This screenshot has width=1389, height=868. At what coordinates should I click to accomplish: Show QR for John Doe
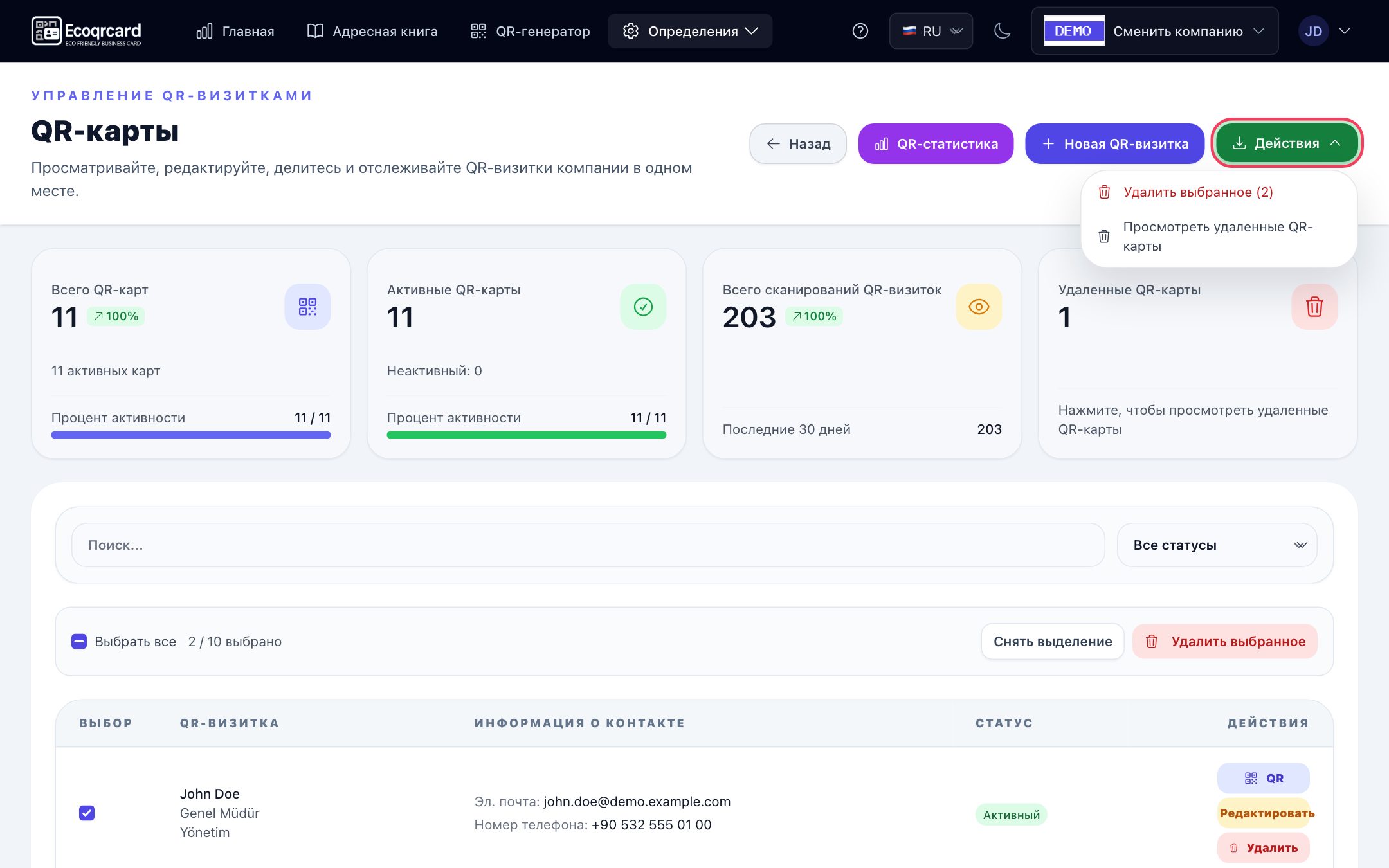[1264, 779]
